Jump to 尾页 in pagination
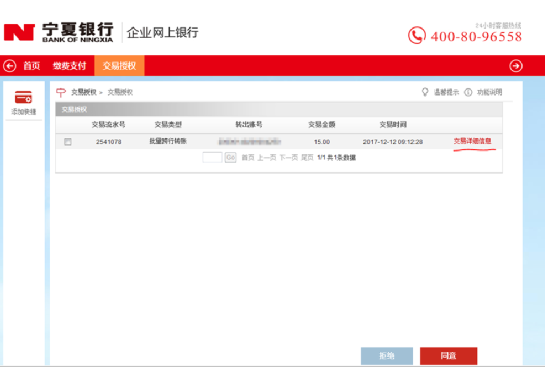 [307, 158]
